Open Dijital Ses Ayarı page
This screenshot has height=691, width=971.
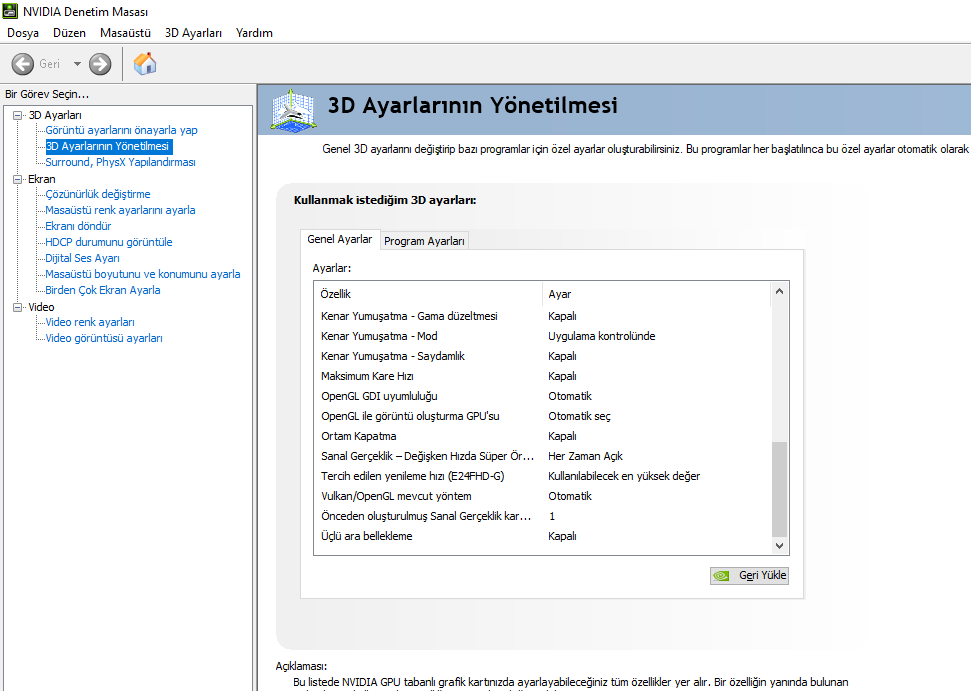coord(82,258)
